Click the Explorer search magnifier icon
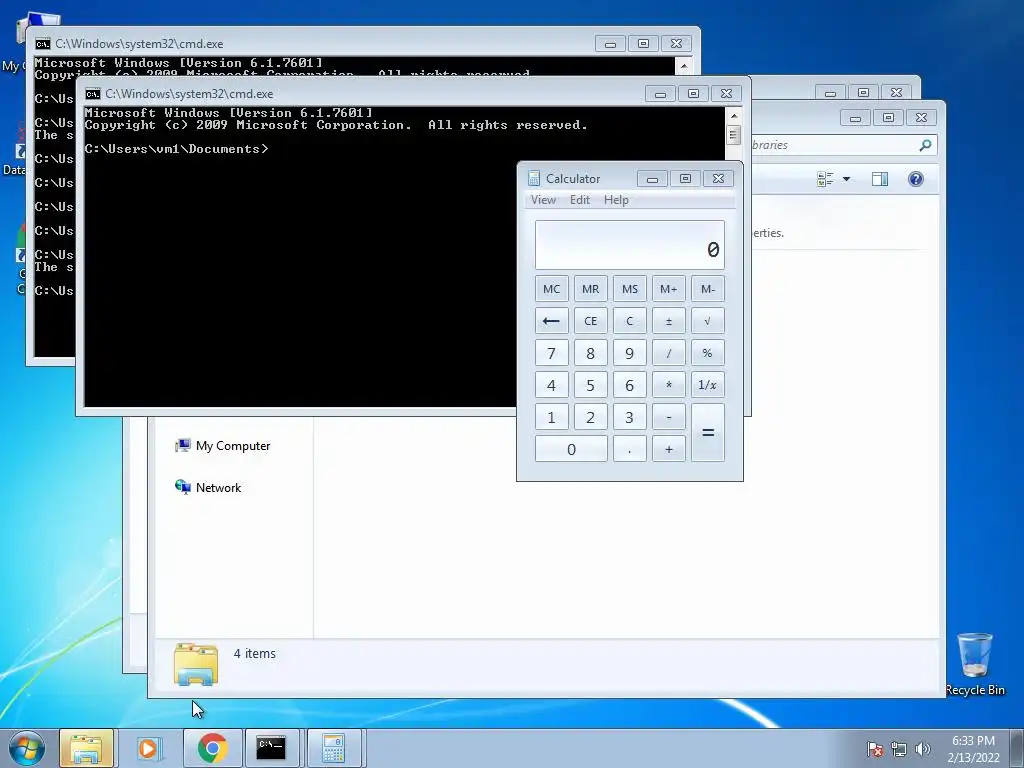 click(925, 145)
